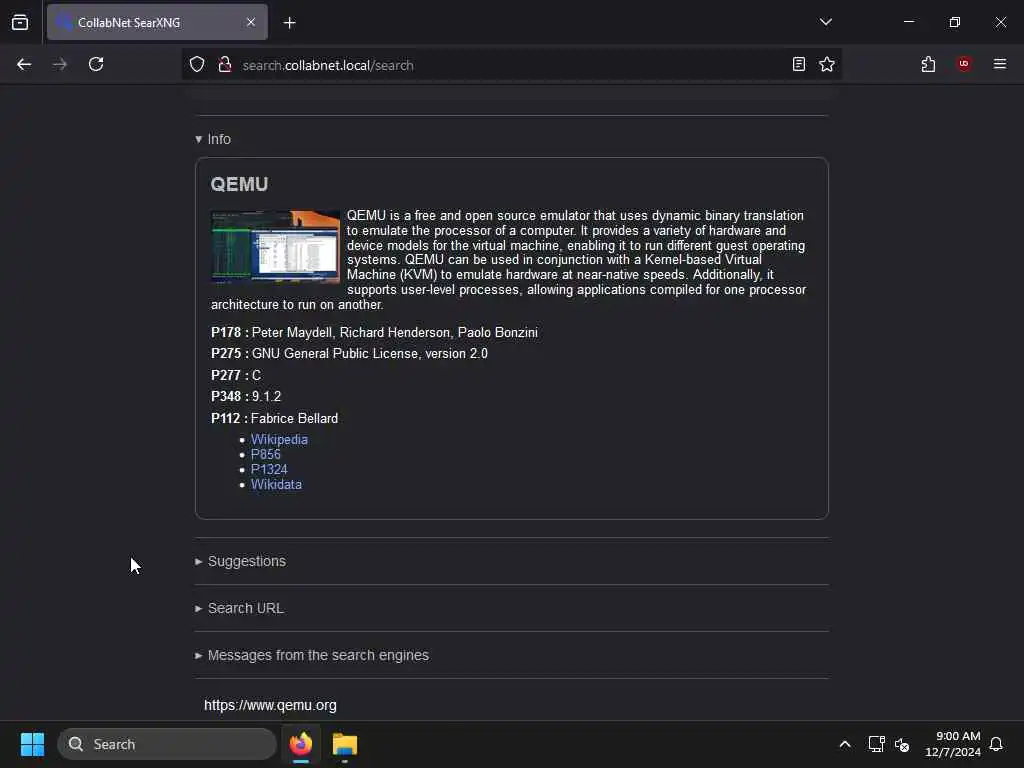Viewport: 1024px width, 768px height.
Task: Open the P1324 link
Action: pyautogui.click(x=269, y=470)
